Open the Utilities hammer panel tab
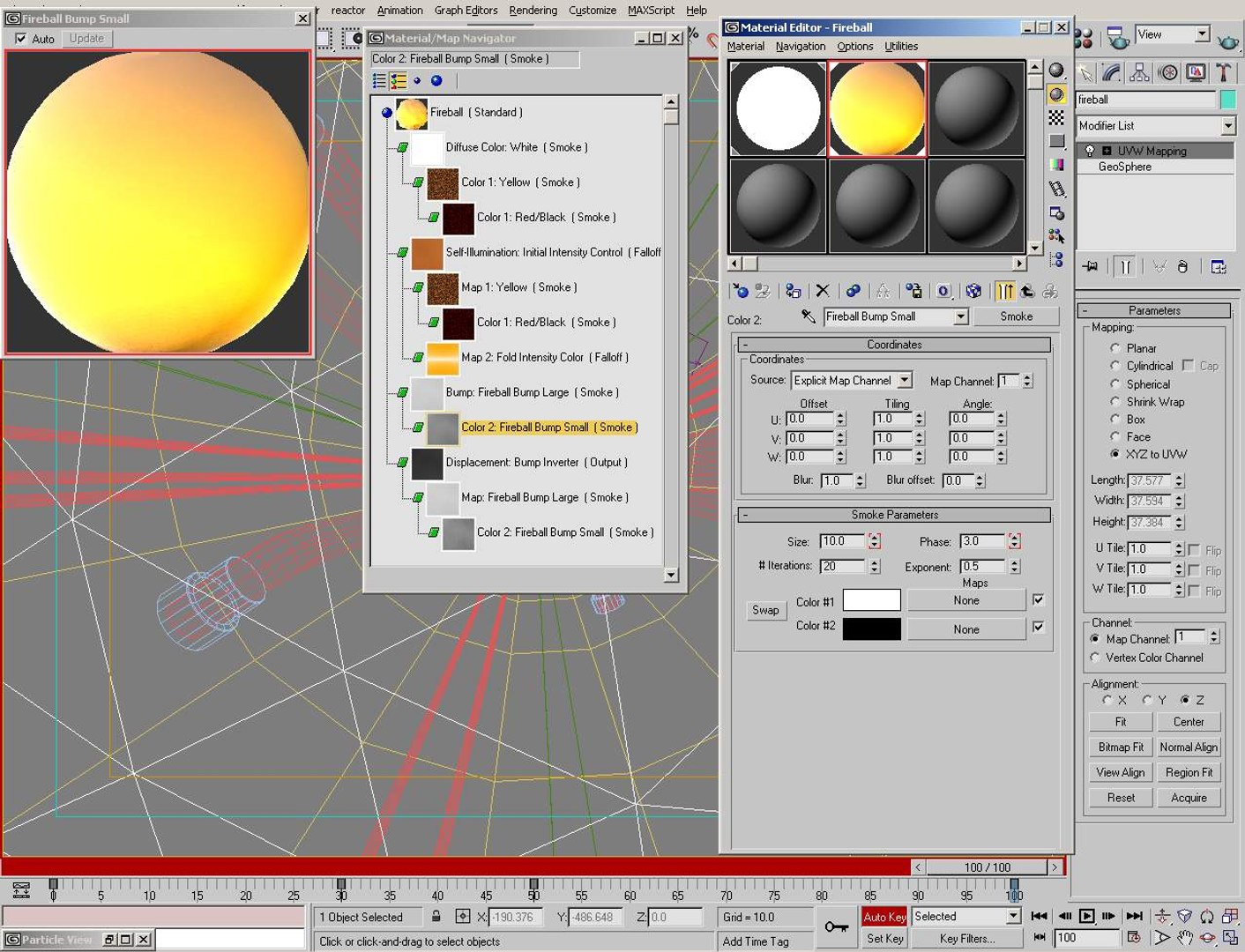 point(1224,72)
